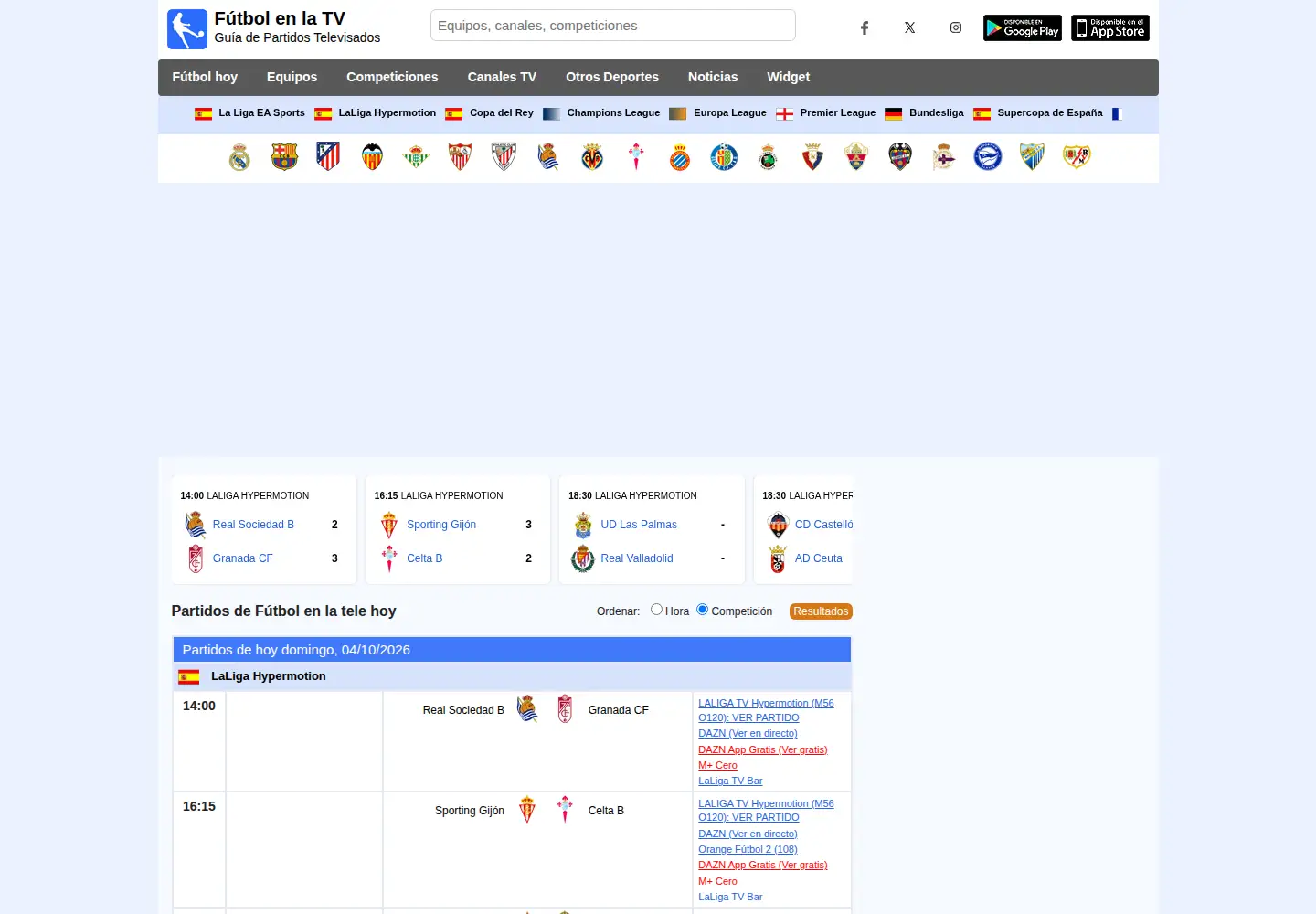This screenshot has height=914, width=1316.
Task: Open the FC Barcelona crest page
Action: [x=284, y=157]
